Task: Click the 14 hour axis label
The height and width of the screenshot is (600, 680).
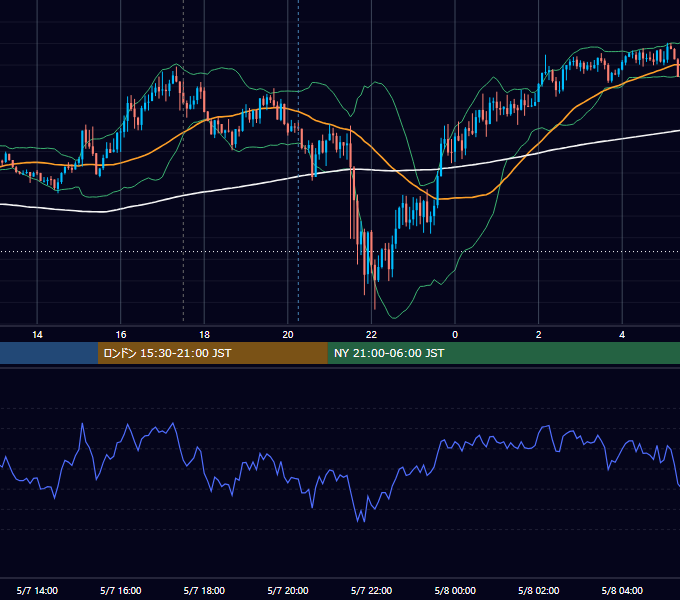Action: pyautogui.click(x=37, y=335)
